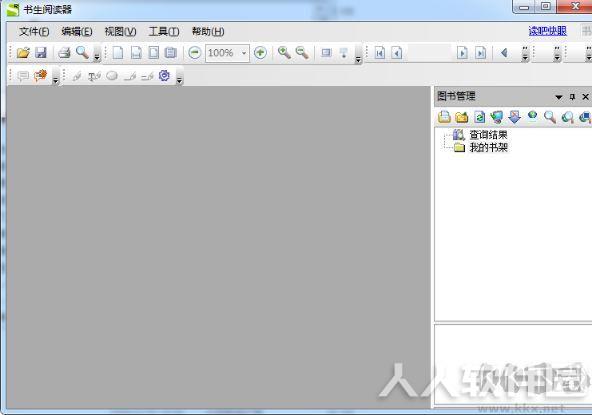This screenshot has height=415, width=592.
Task: Open the blue hyperlink right of the menu bar
Action: 547,31
